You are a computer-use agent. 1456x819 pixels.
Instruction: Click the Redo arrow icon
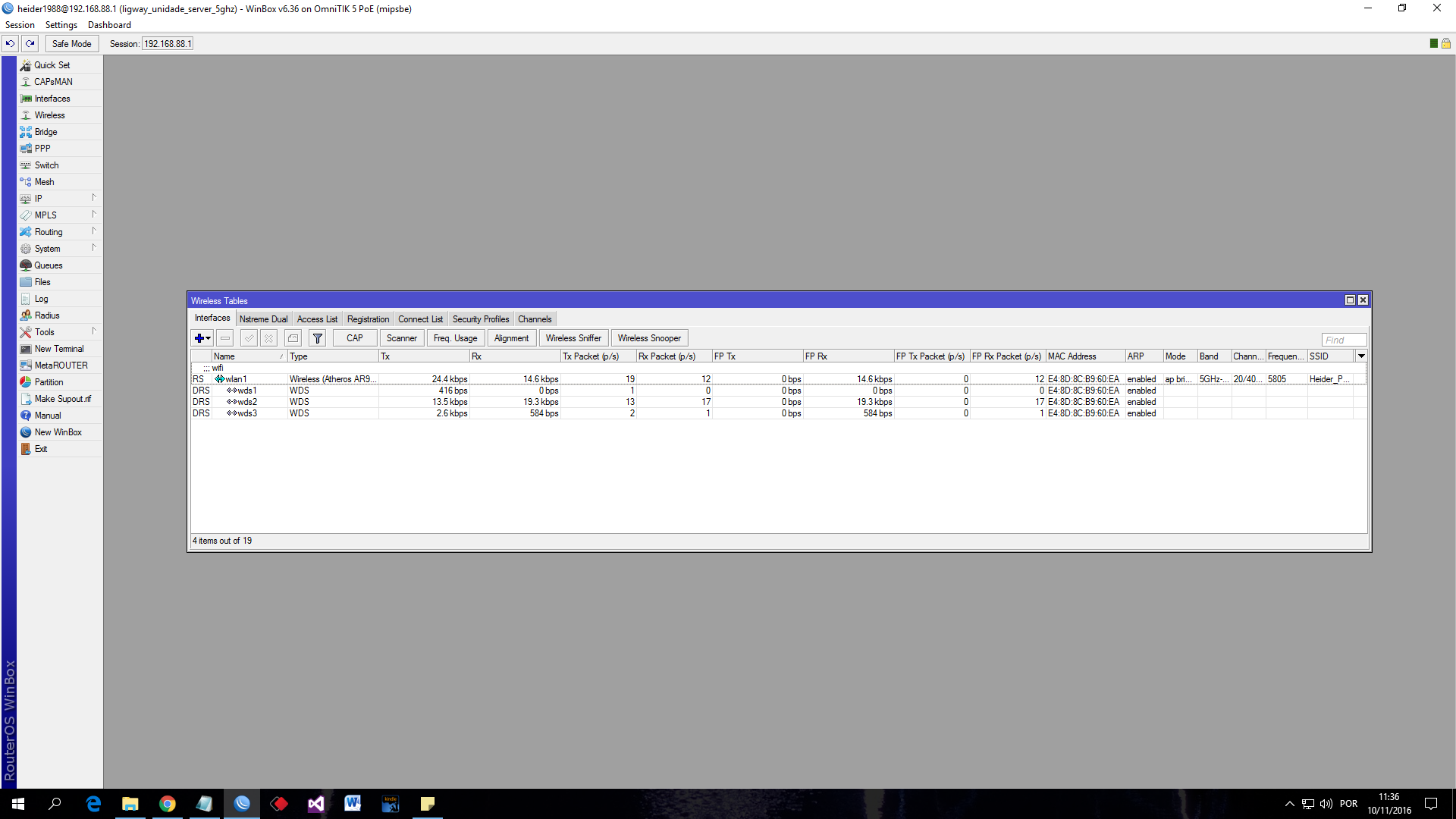(30, 43)
